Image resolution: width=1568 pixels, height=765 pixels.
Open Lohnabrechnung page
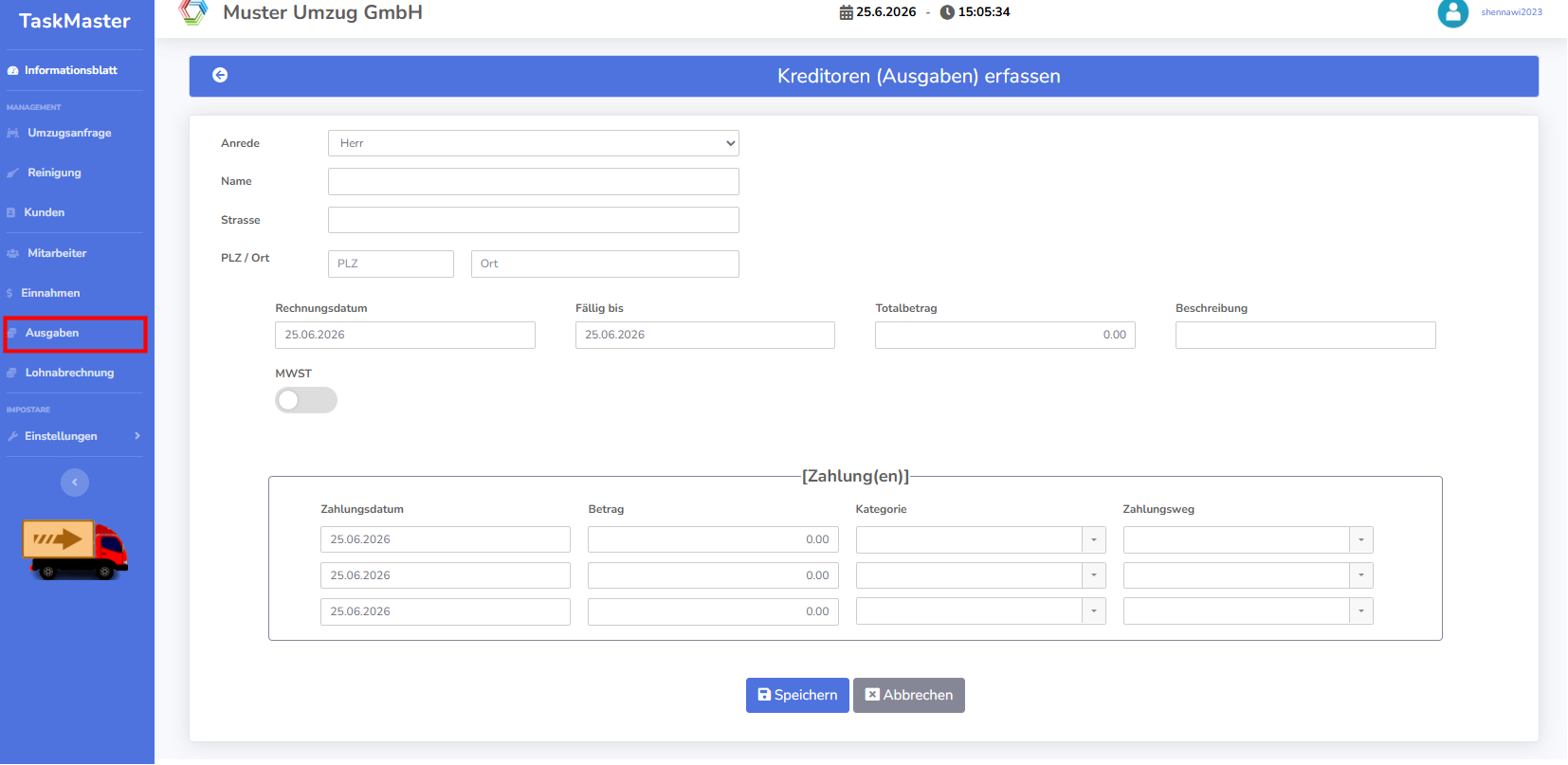click(x=69, y=373)
